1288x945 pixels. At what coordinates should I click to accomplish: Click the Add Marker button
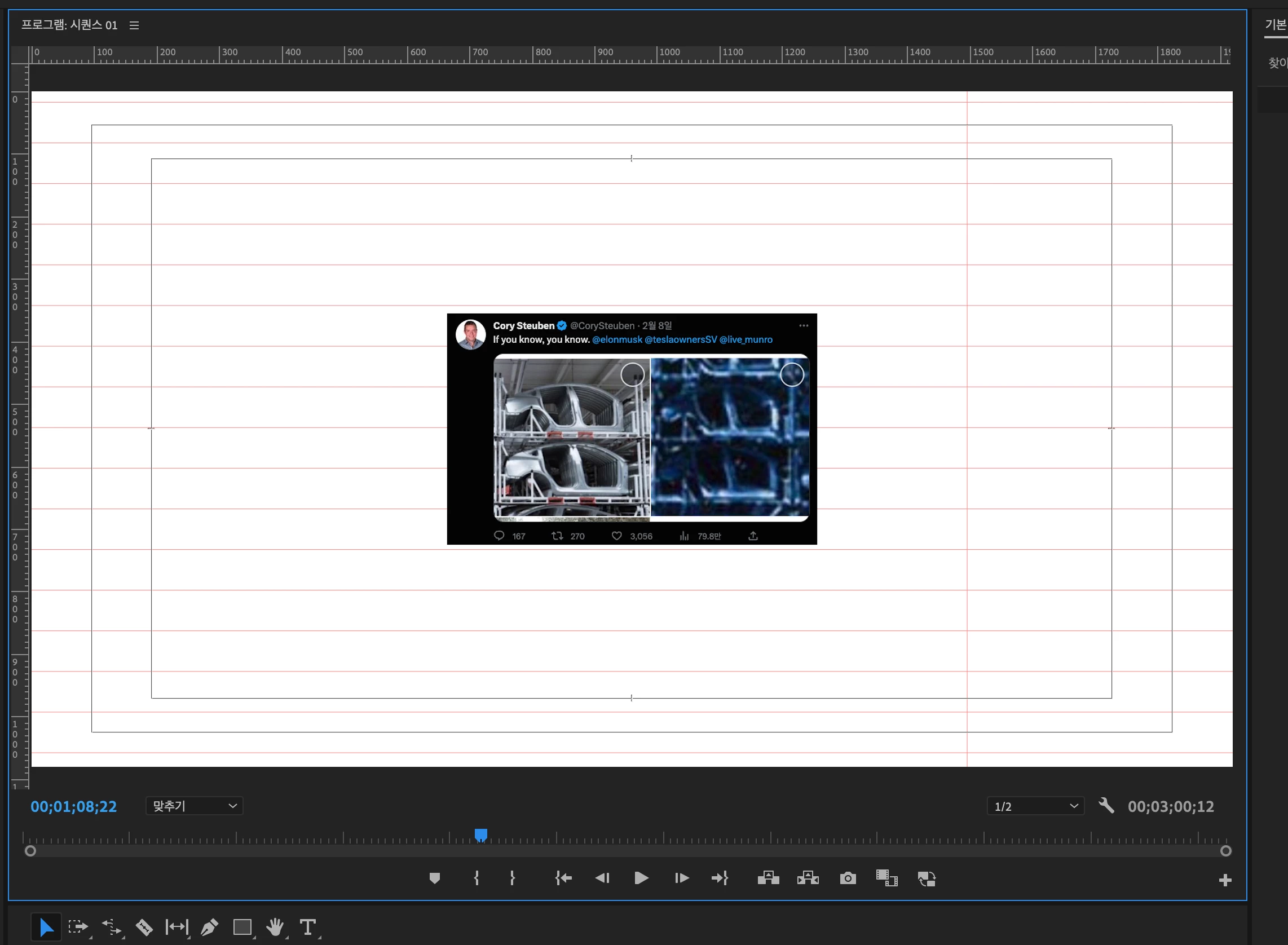[434, 878]
